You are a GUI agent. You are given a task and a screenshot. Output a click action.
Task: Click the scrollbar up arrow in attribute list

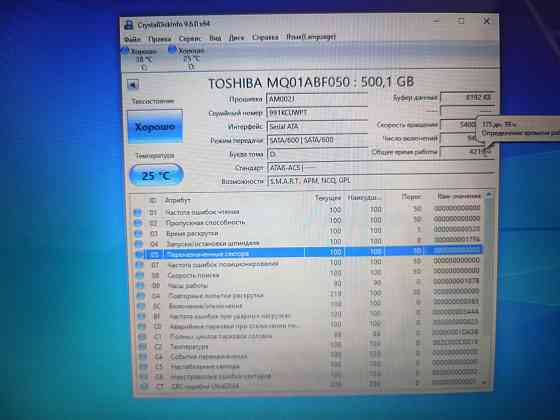[488, 195]
